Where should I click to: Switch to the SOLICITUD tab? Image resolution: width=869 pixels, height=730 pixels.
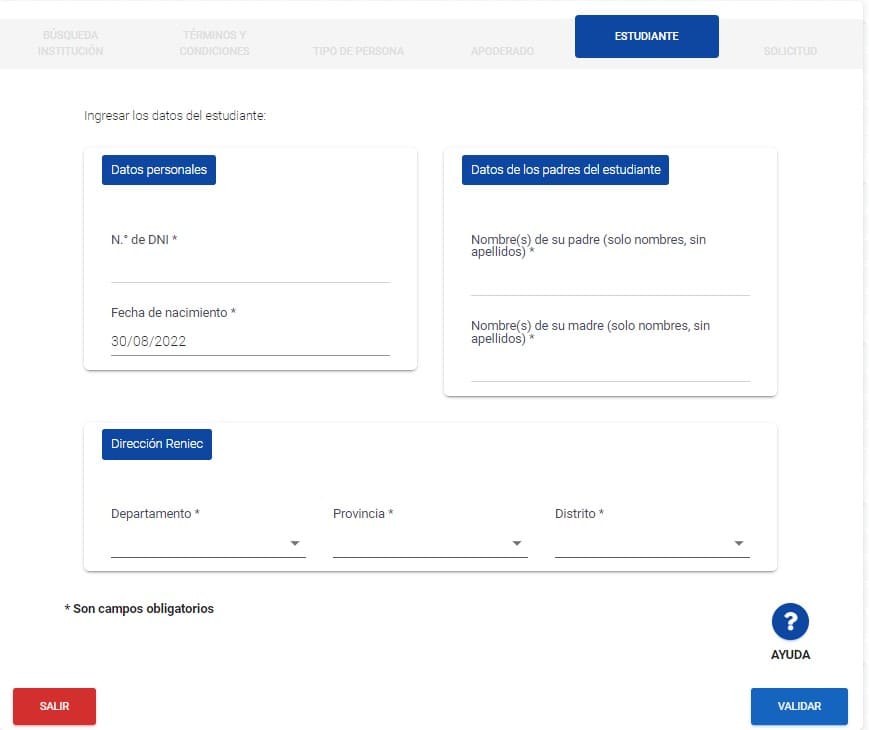(789, 50)
